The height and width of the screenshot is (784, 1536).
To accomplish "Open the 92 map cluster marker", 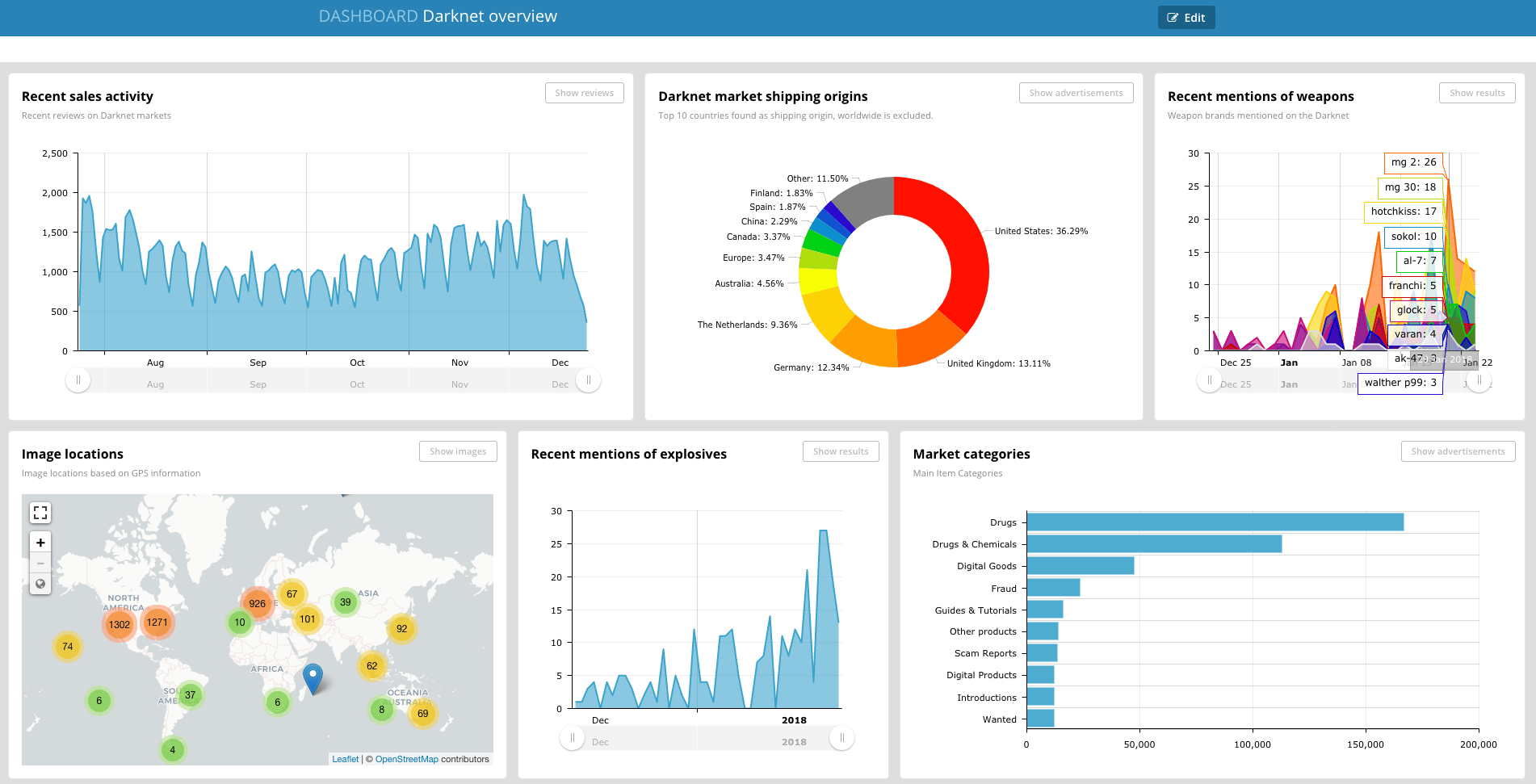I will coord(402,628).
